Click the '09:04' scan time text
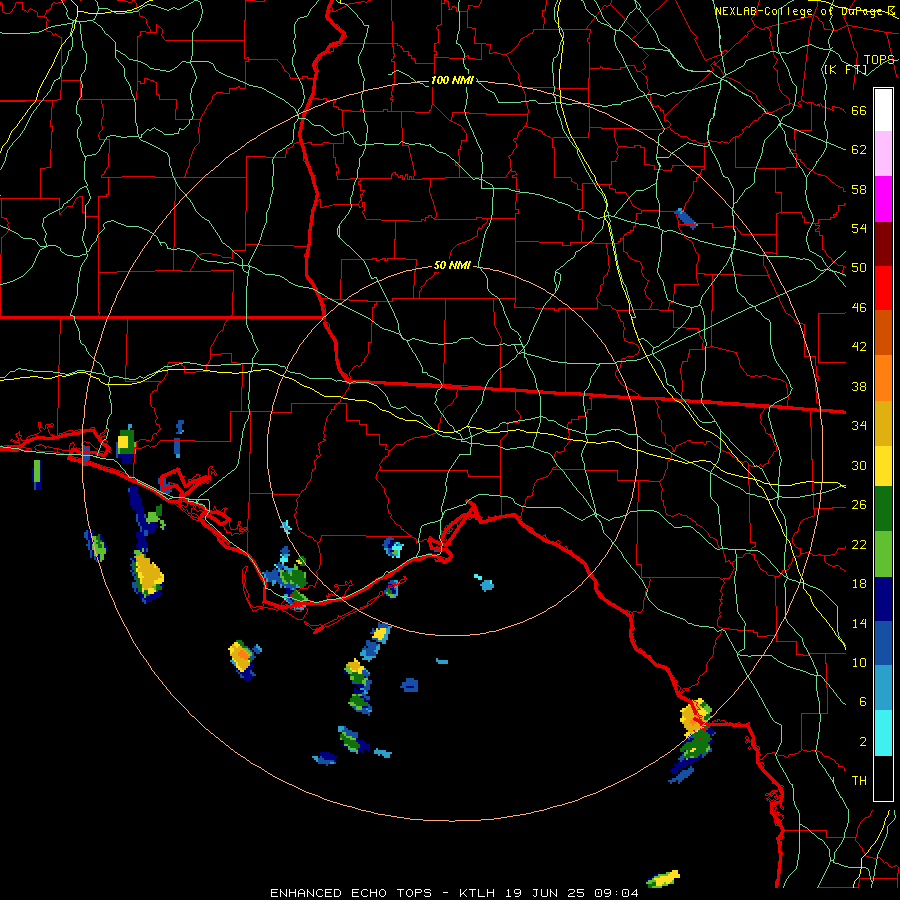Screen dimensions: 900x900 [x=616, y=893]
